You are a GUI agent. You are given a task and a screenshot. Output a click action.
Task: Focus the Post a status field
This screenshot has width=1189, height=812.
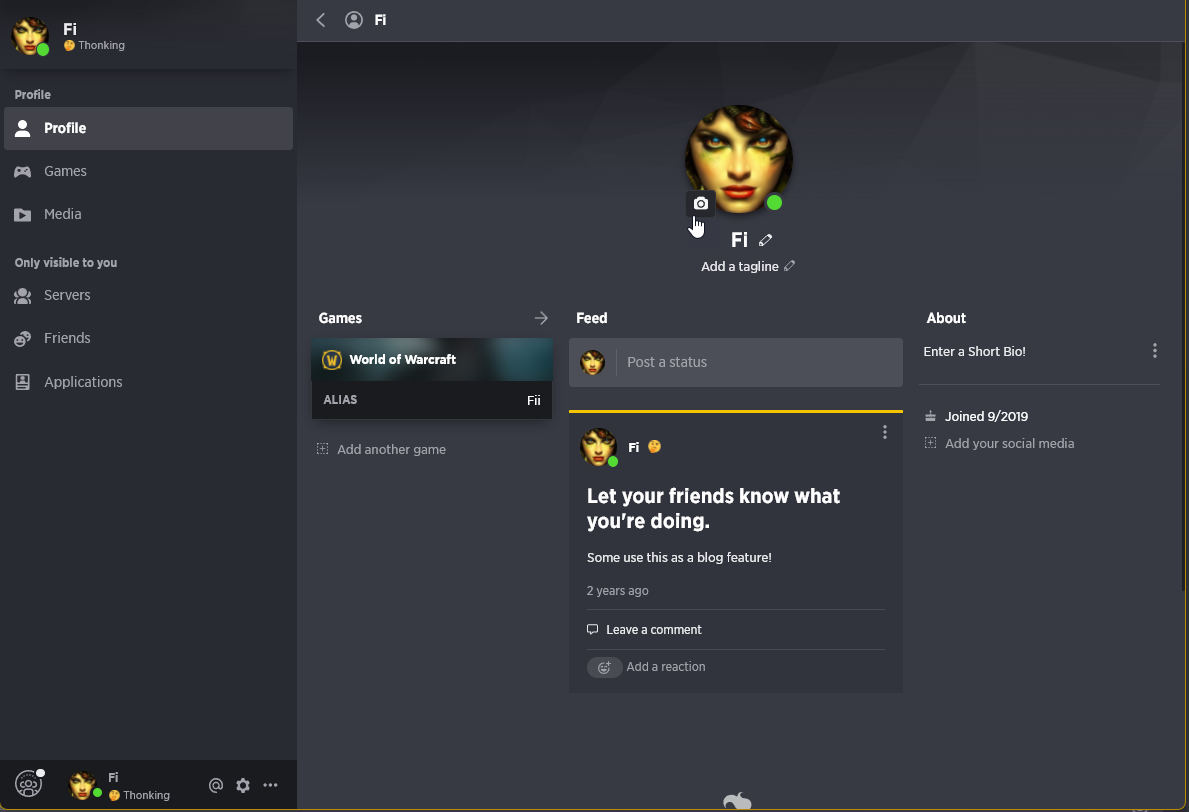[736, 362]
